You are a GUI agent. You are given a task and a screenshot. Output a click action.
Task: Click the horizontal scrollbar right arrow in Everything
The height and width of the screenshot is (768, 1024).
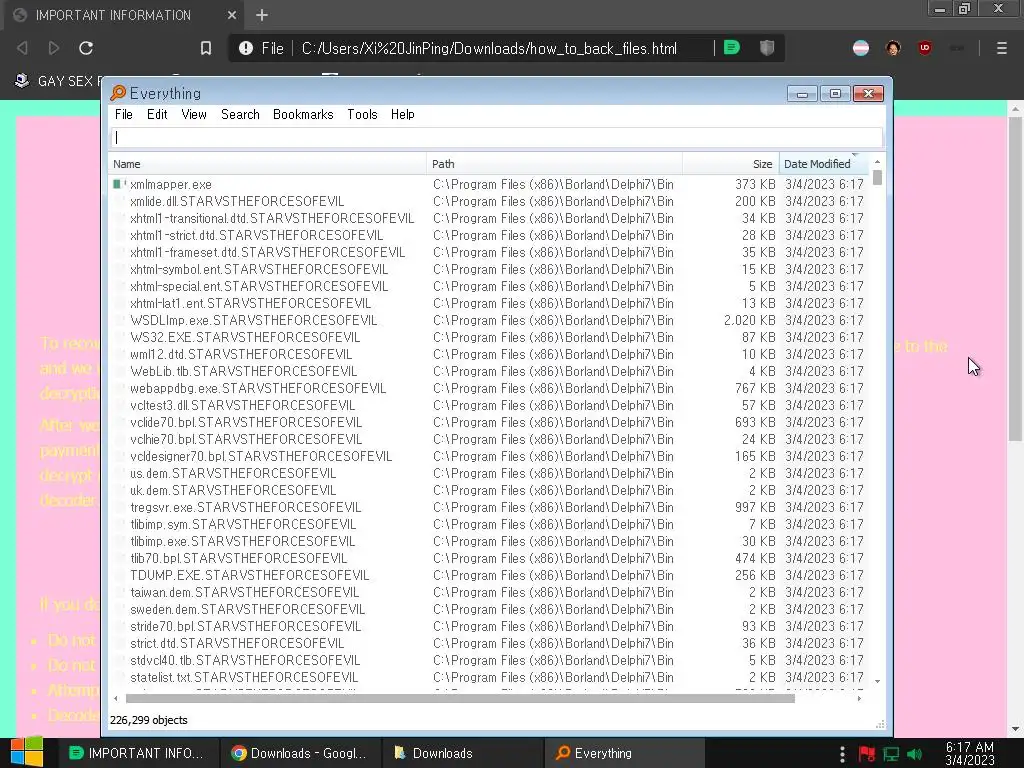click(x=859, y=698)
